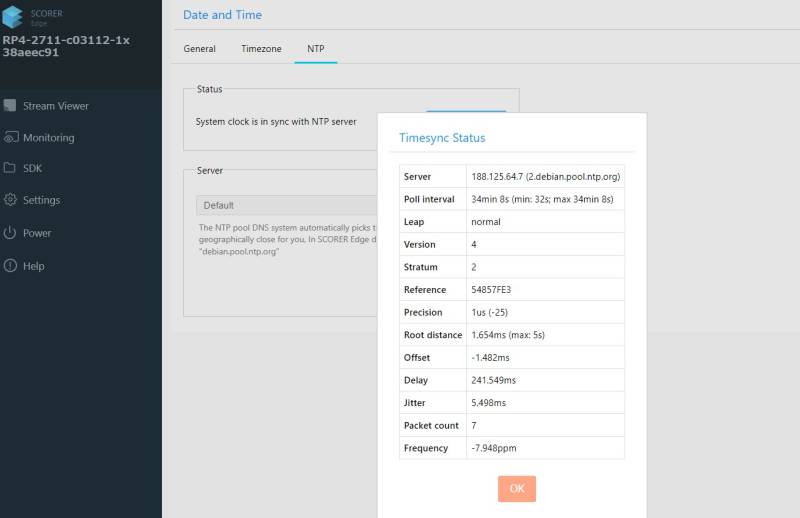The height and width of the screenshot is (518, 800).
Task: Click the Date and Time heading
Action: point(222,15)
